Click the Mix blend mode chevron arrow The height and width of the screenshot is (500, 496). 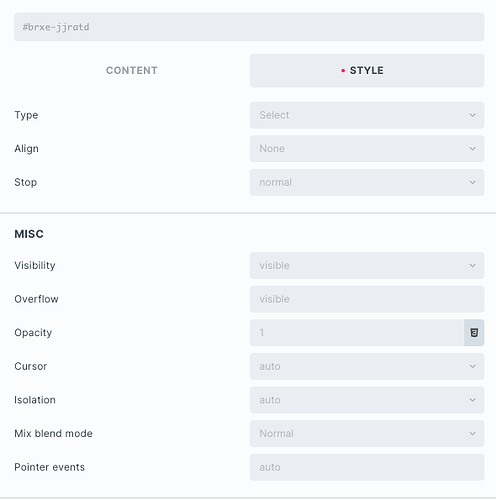(472, 433)
